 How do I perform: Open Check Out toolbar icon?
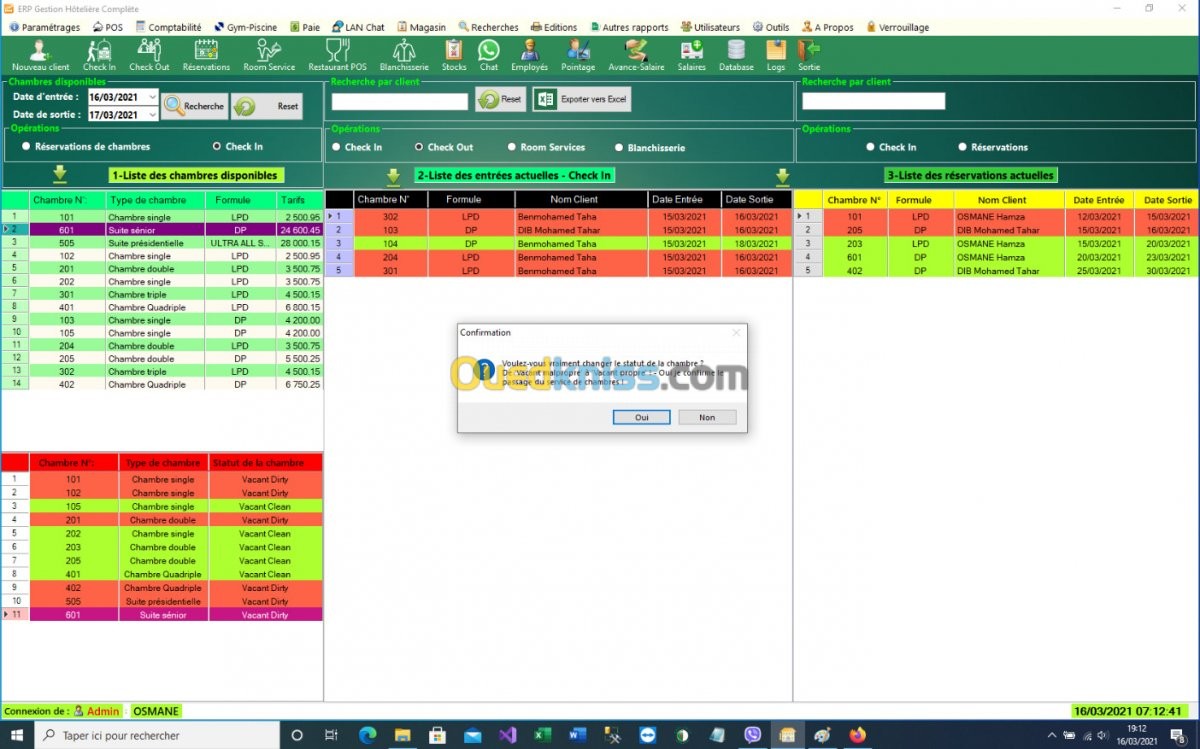click(149, 55)
